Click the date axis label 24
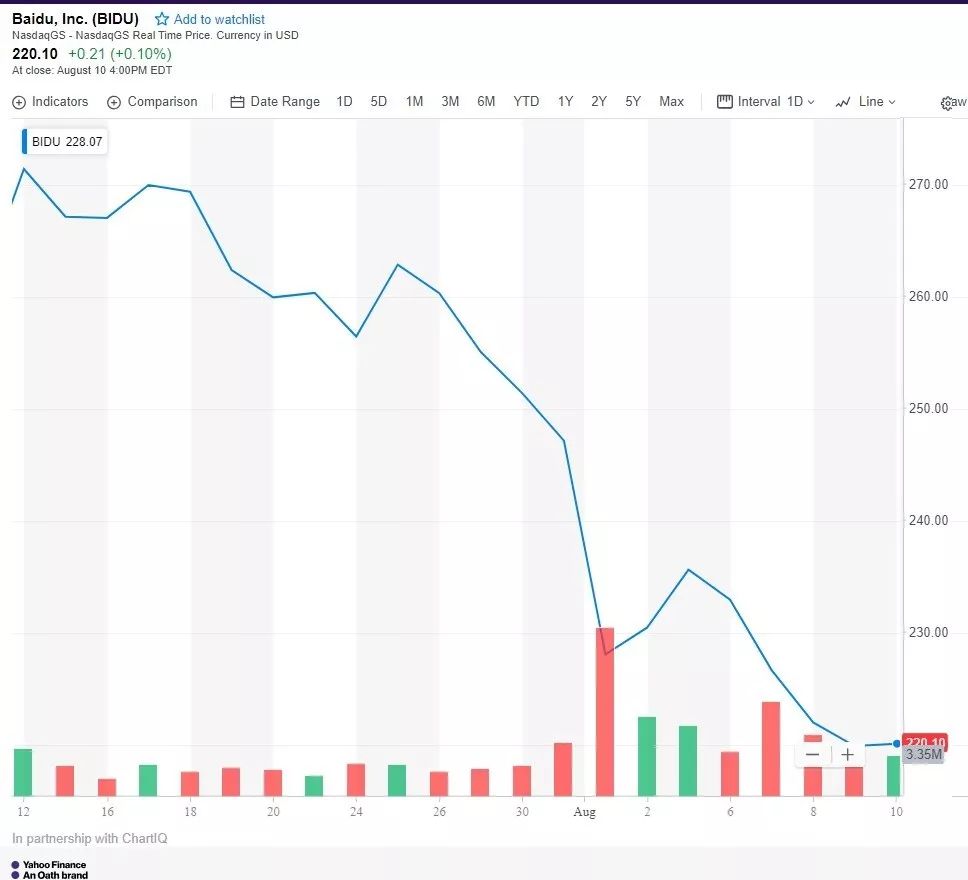Viewport: 968px width, 880px height. (x=356, y=811)
